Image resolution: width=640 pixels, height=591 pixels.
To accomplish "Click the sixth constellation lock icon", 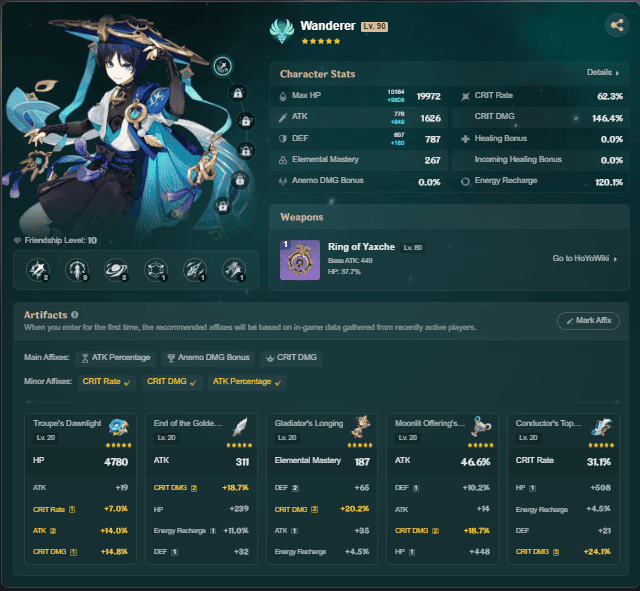I will coord(223,206).
